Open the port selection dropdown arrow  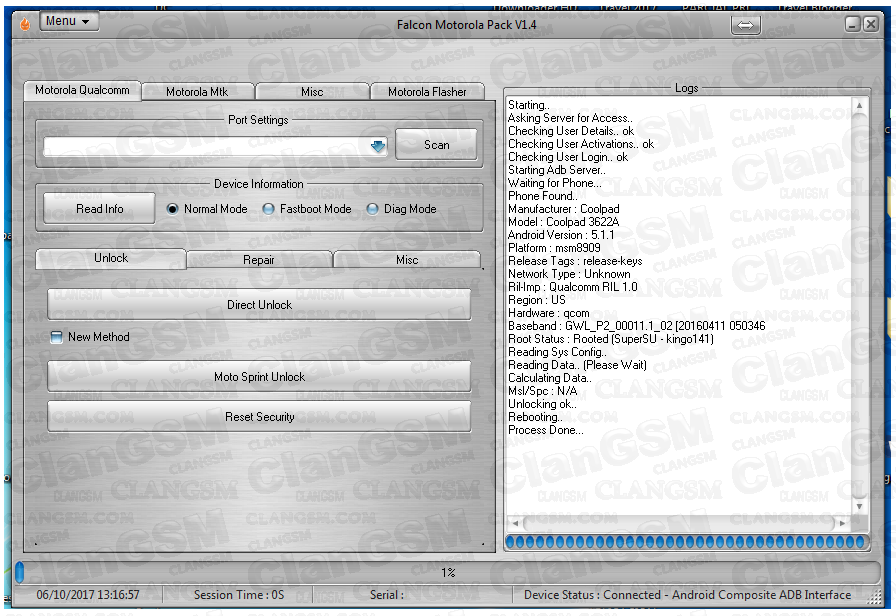[378, 147]
